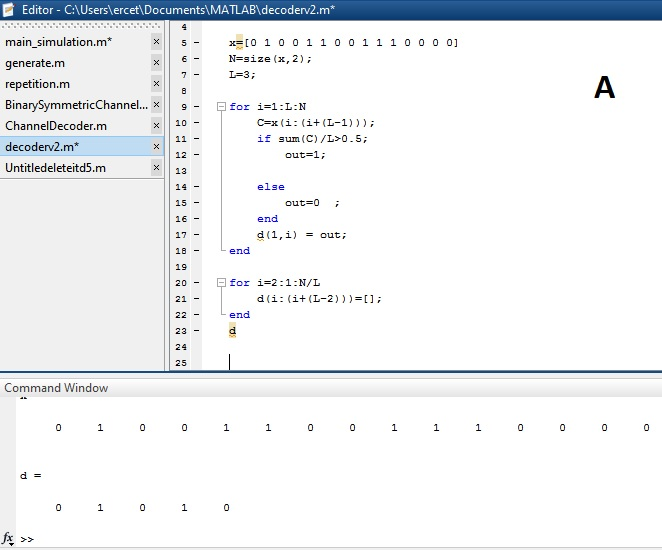The height and width of the screenshot is (550, 662).
Task: Click the Command Window title bar
Action: tap(57, 388)
